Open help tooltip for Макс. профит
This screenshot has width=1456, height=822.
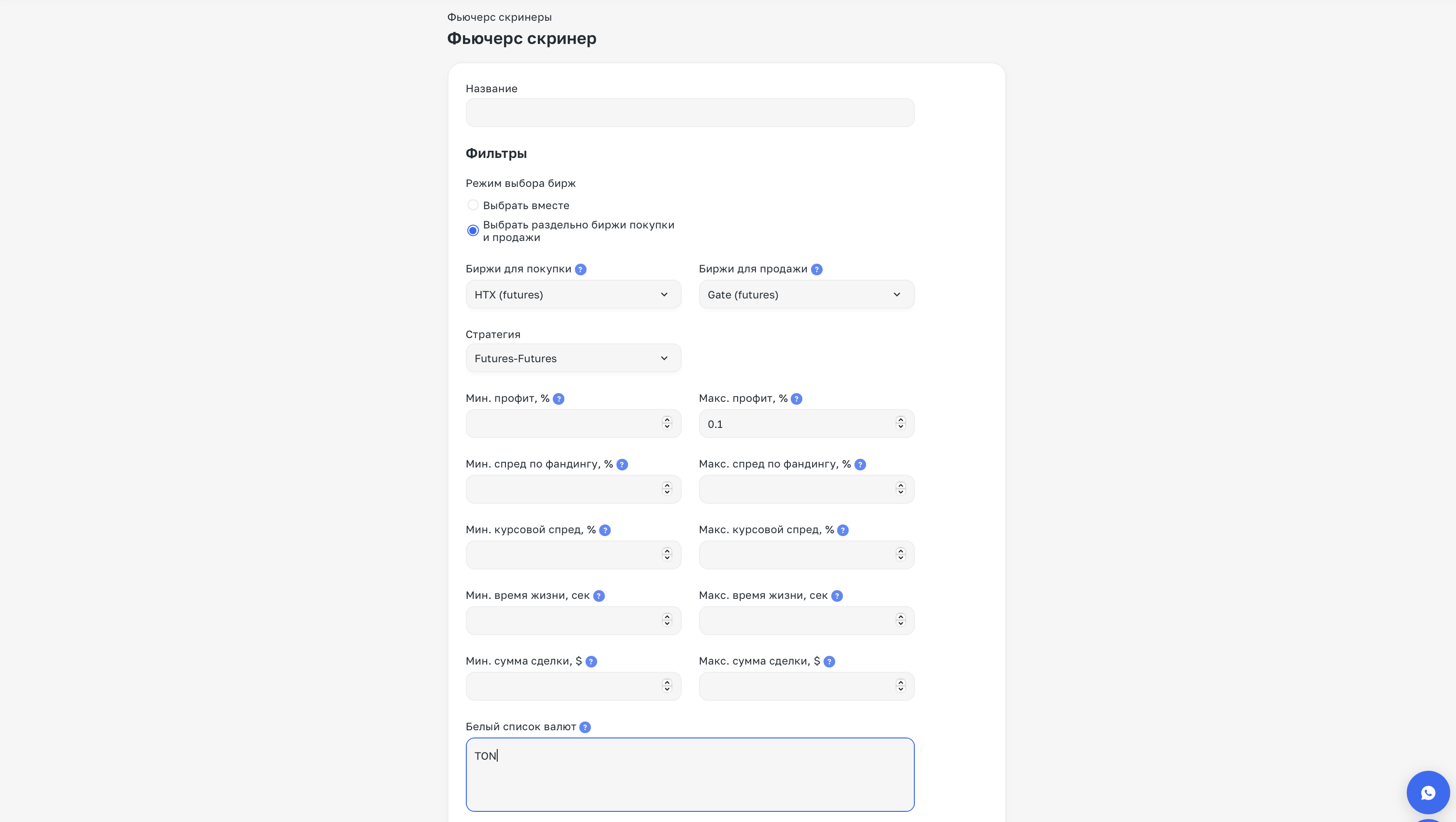pyautogui.click(x=797, y=399)
